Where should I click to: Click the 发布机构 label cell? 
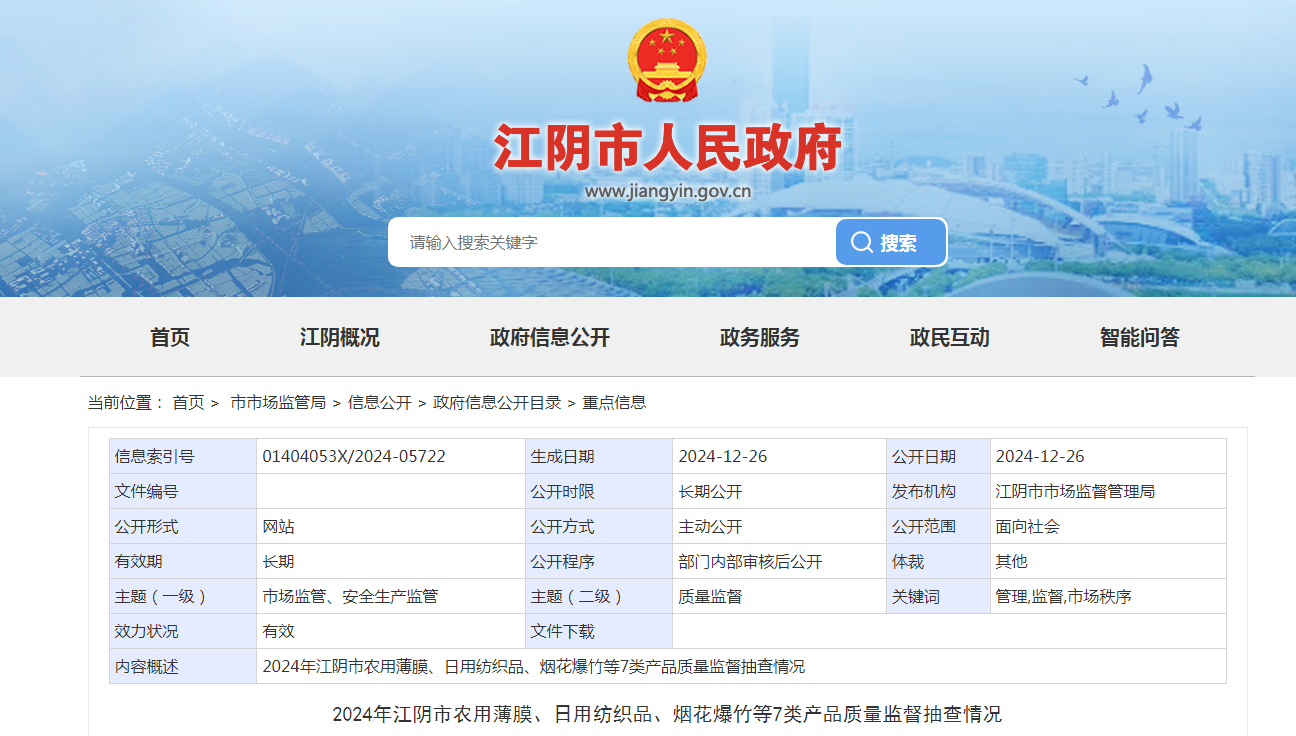click(x=938, y=491)
